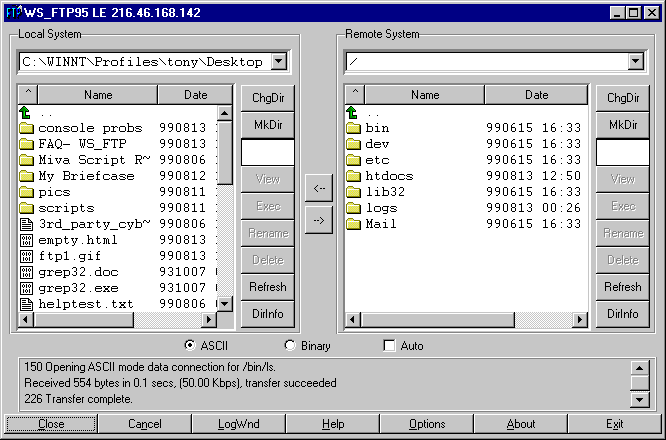The image size is (666, 440).
Task: Click the '3rd_party_cyb~' text file icon
Action: coord(26,224)
